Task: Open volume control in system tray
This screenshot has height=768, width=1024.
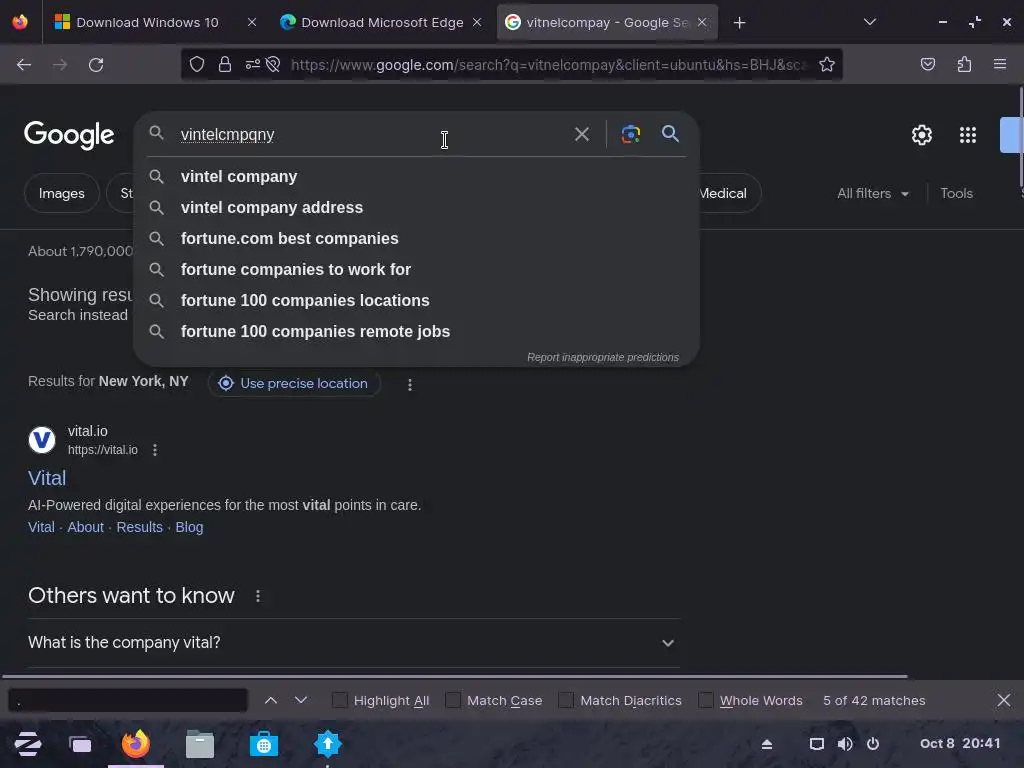Action: point(844,744)
